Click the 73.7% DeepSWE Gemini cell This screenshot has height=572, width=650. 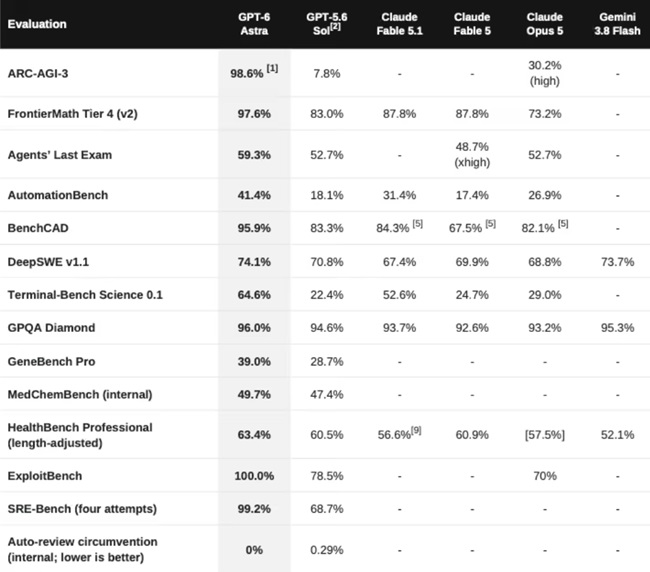[617, 262]
